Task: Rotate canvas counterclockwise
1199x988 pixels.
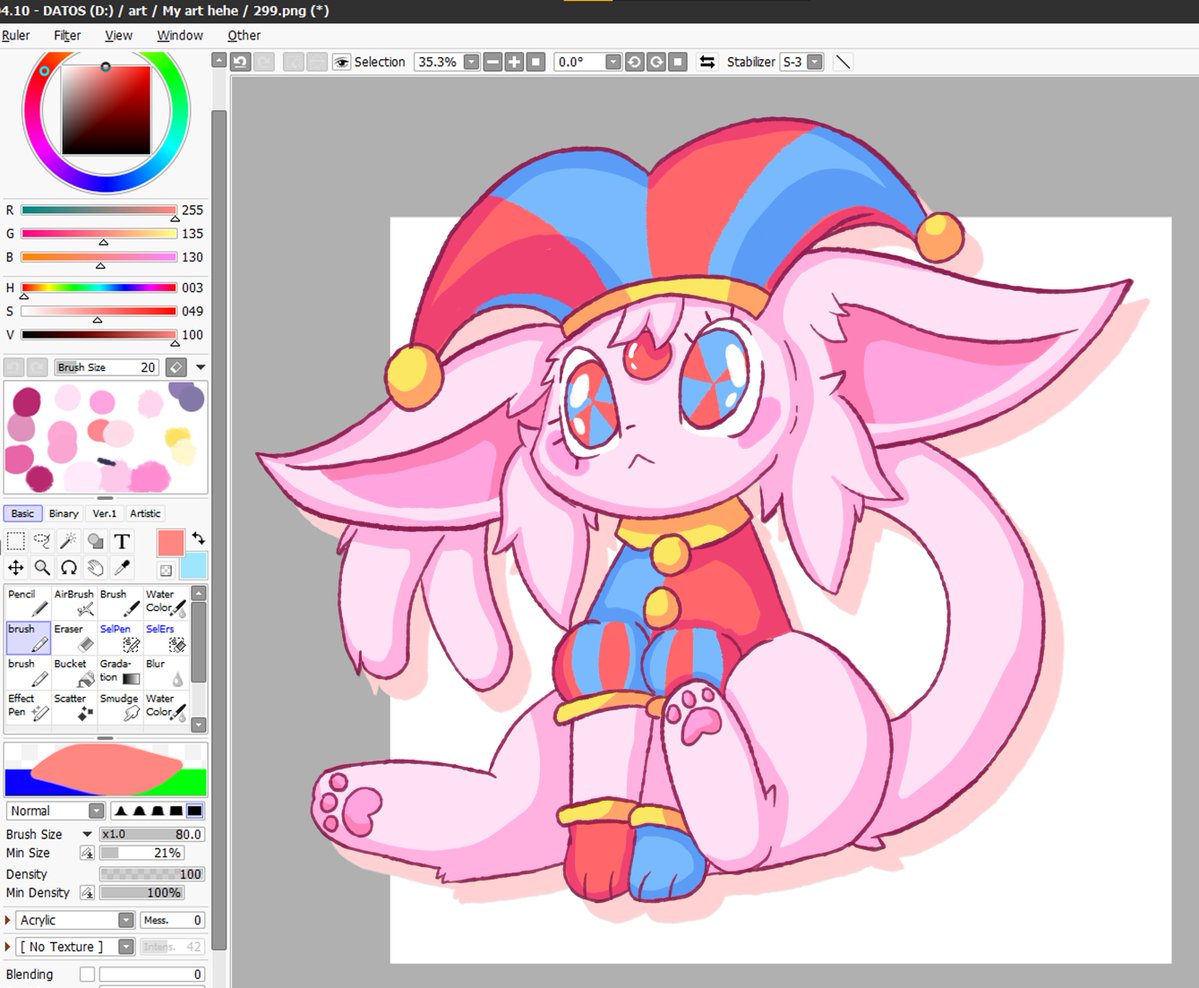Action: pyautogui.click(x=635, y=62)
